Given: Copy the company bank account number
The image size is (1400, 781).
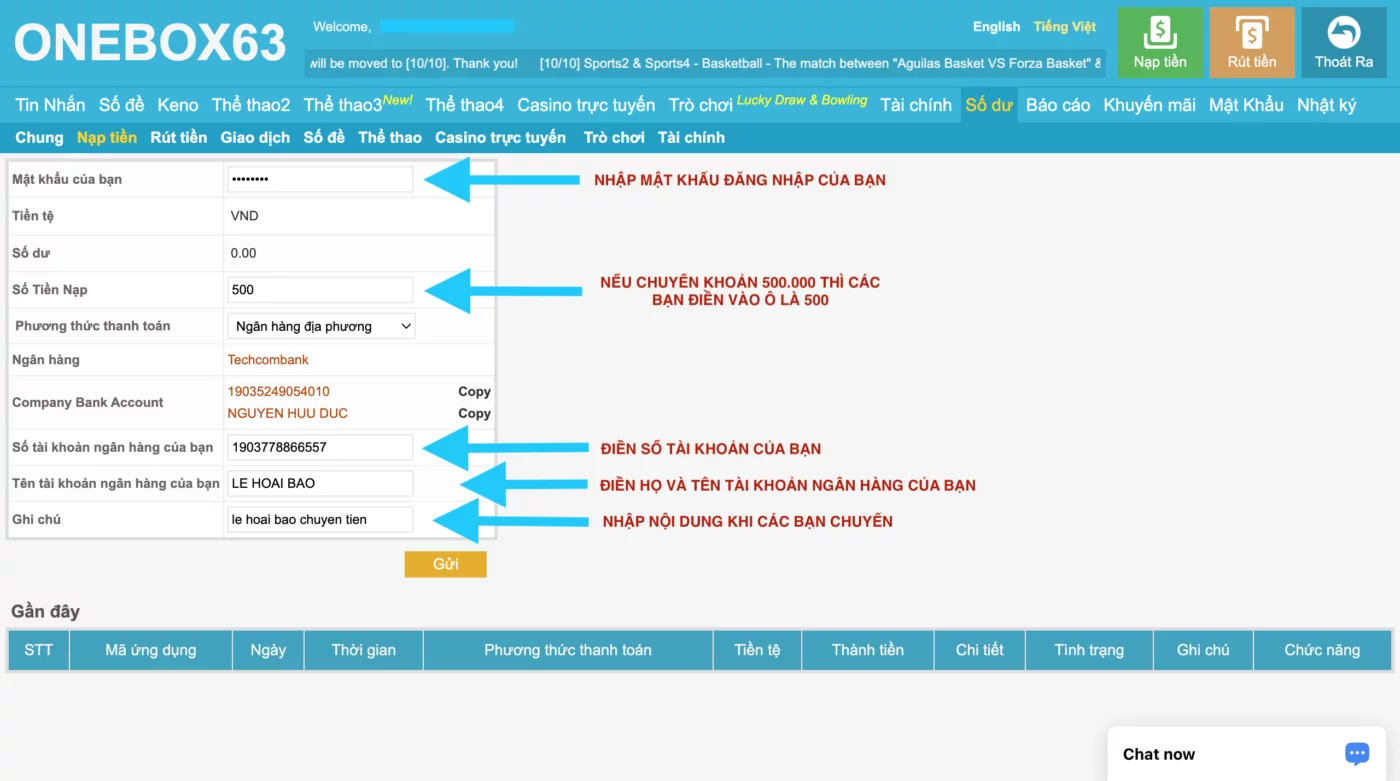Looking at the screenshot, I should [474, 392].
